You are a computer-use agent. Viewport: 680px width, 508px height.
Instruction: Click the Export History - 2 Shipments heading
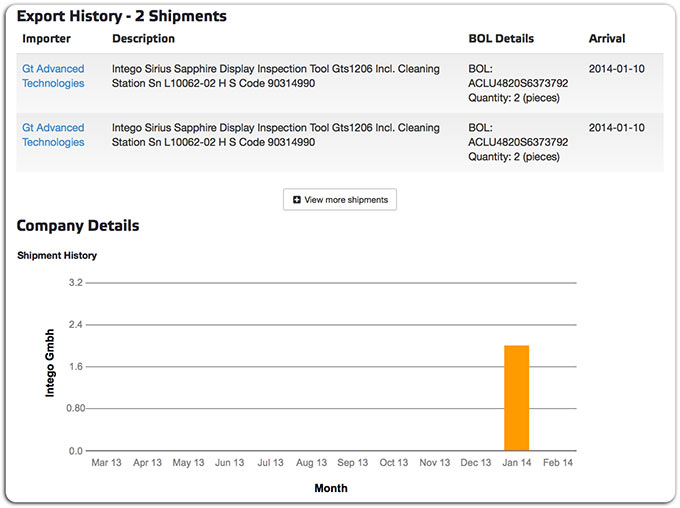[122, 16]
